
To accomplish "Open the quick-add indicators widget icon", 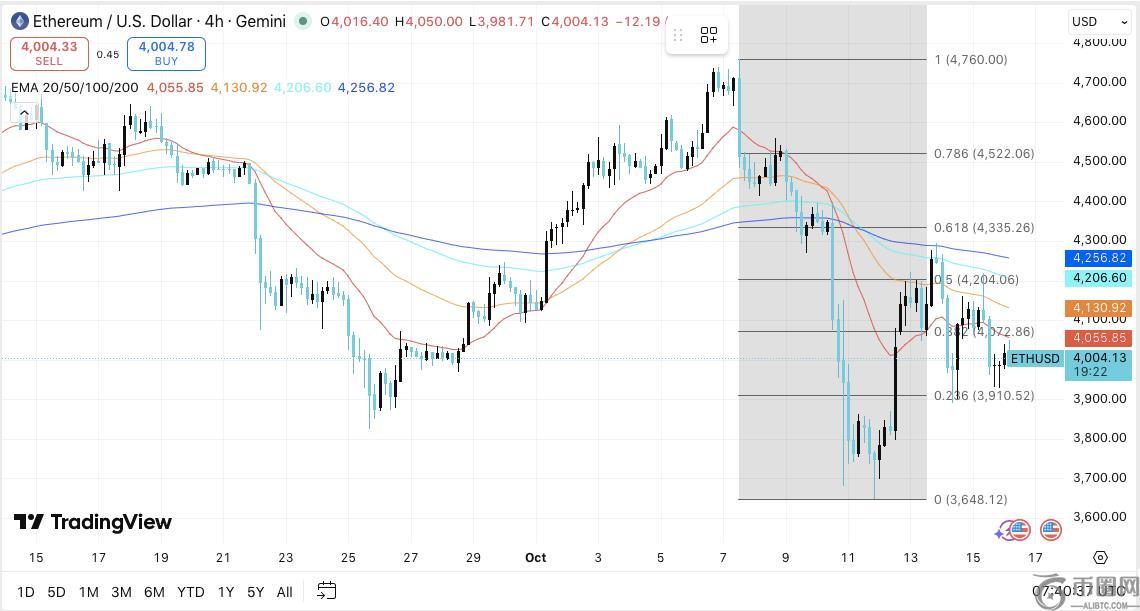I will pyautogui.click(x=709, y=36).
